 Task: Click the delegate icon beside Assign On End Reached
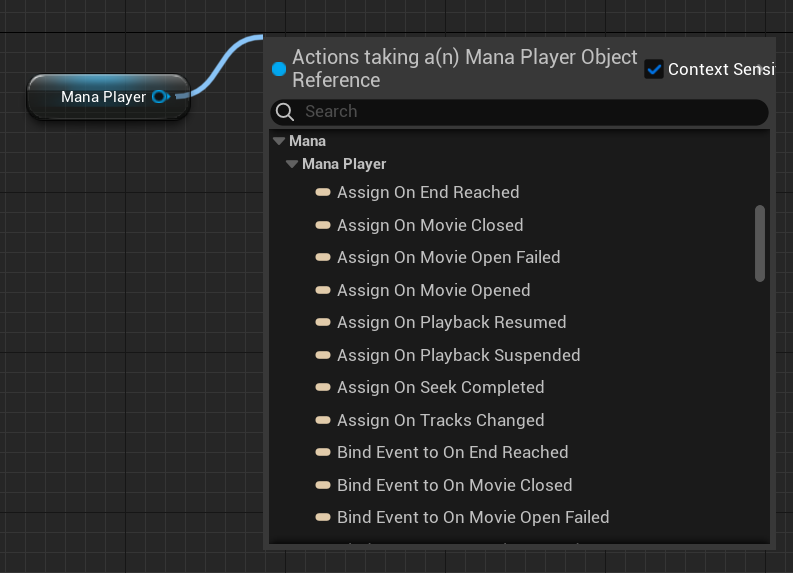323,192
